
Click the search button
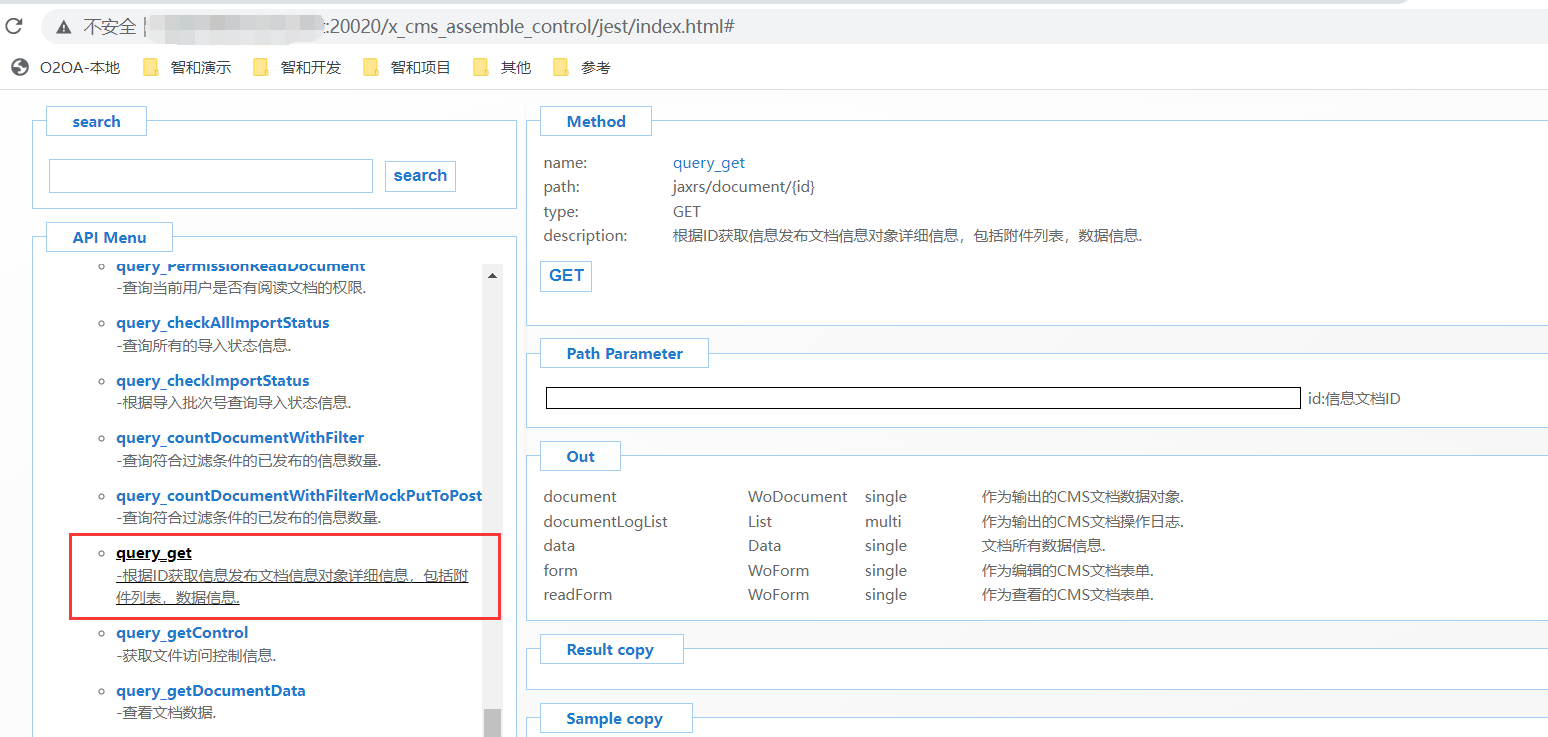pos(420,176)
